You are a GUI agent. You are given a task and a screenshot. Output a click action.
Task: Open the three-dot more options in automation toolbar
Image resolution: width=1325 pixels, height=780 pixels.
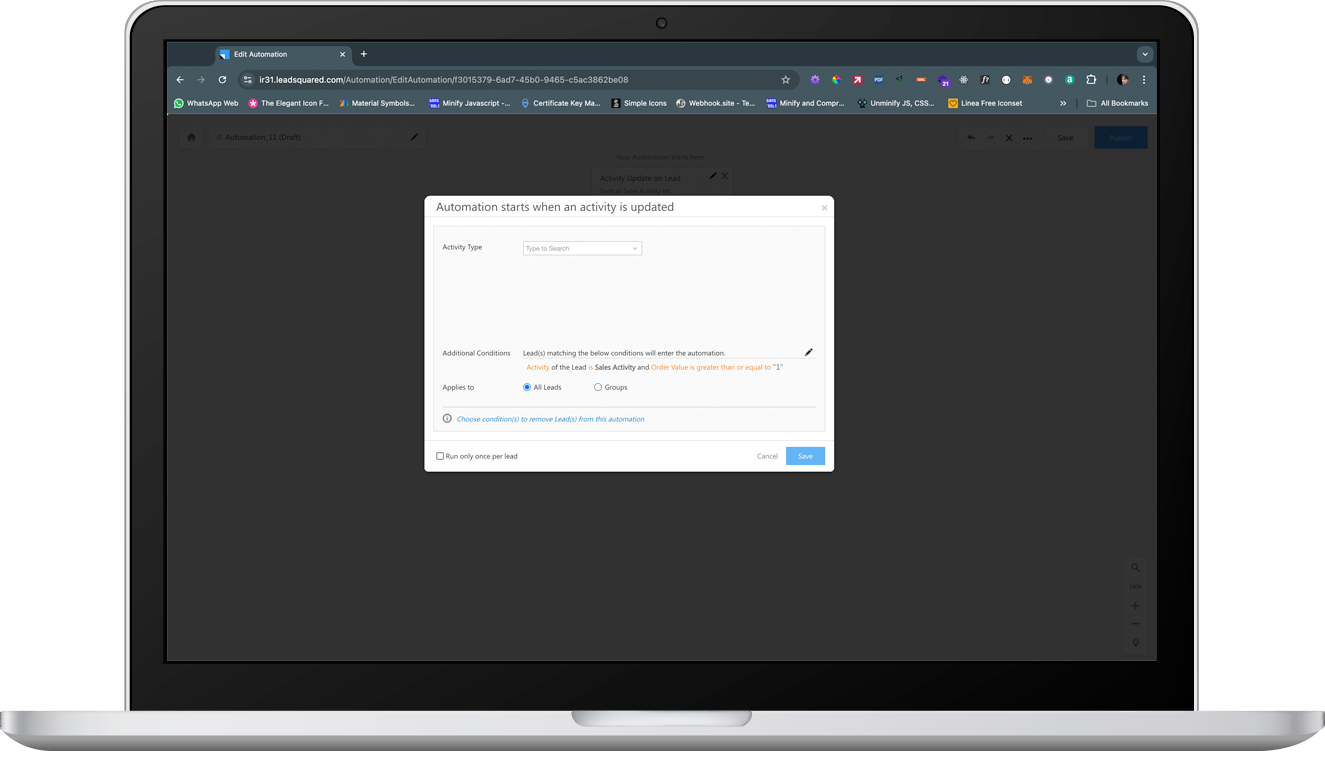click(1027, 137)
